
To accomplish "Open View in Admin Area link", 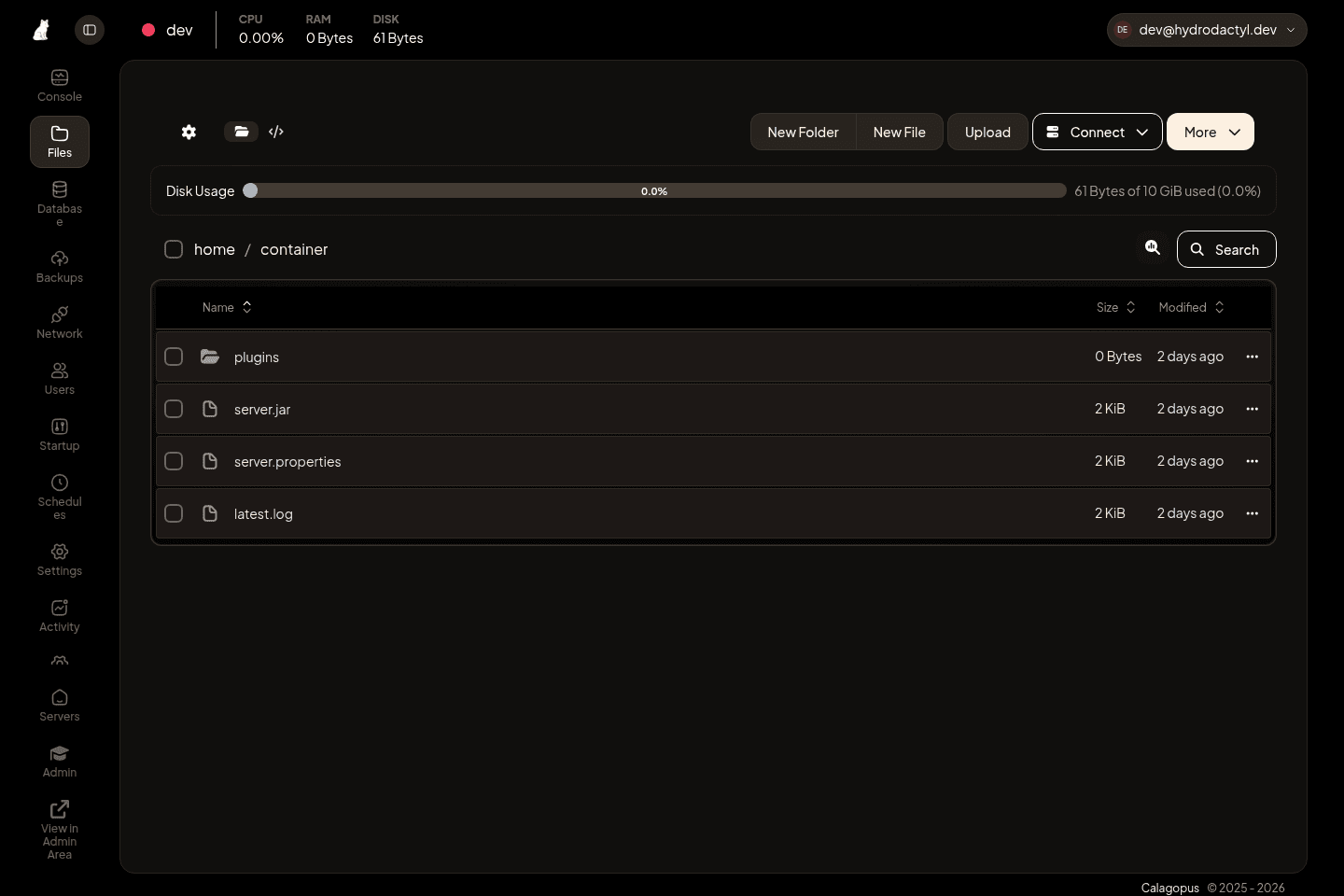I will [x=60, y=829].
